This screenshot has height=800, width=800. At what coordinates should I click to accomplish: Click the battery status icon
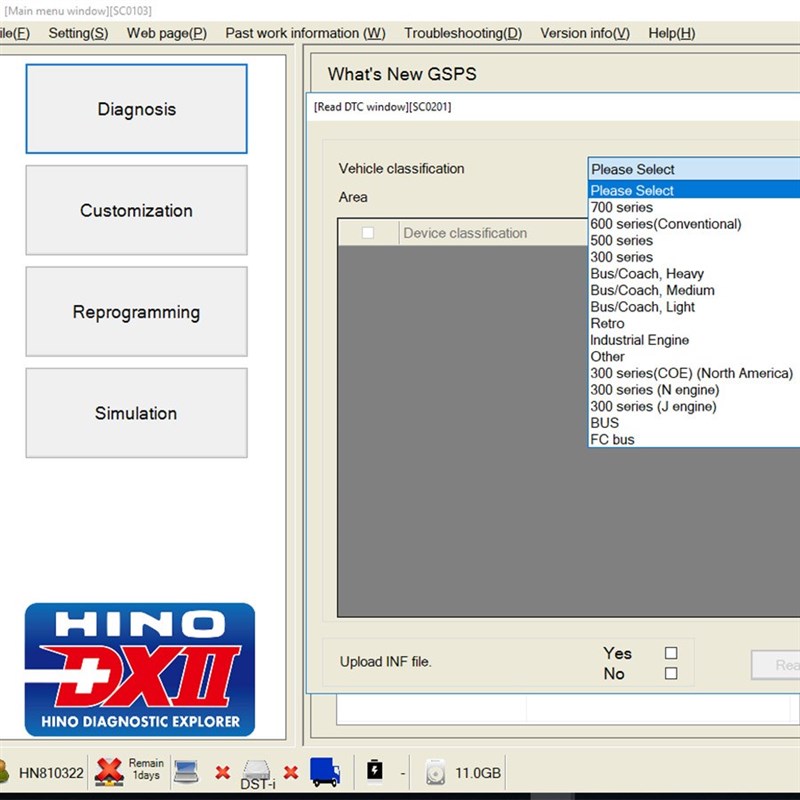(375, 769)
